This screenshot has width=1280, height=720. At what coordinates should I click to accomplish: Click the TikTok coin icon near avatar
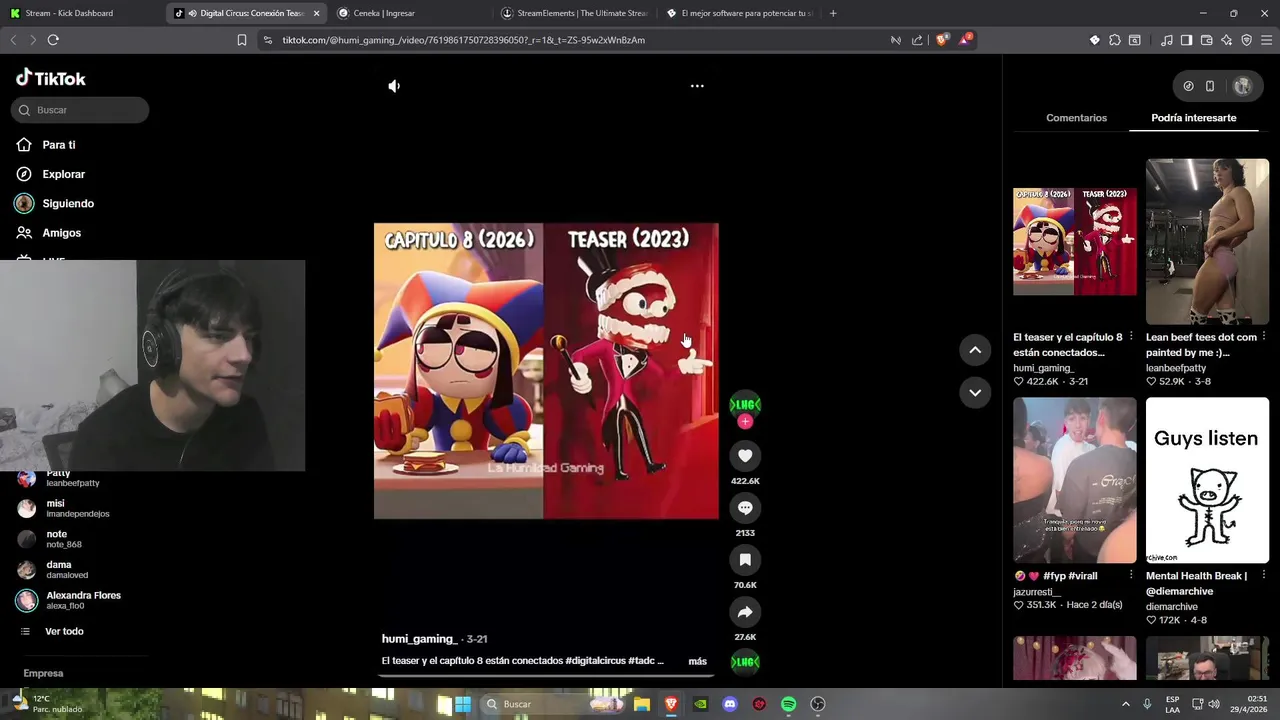tap(1188, 86)
